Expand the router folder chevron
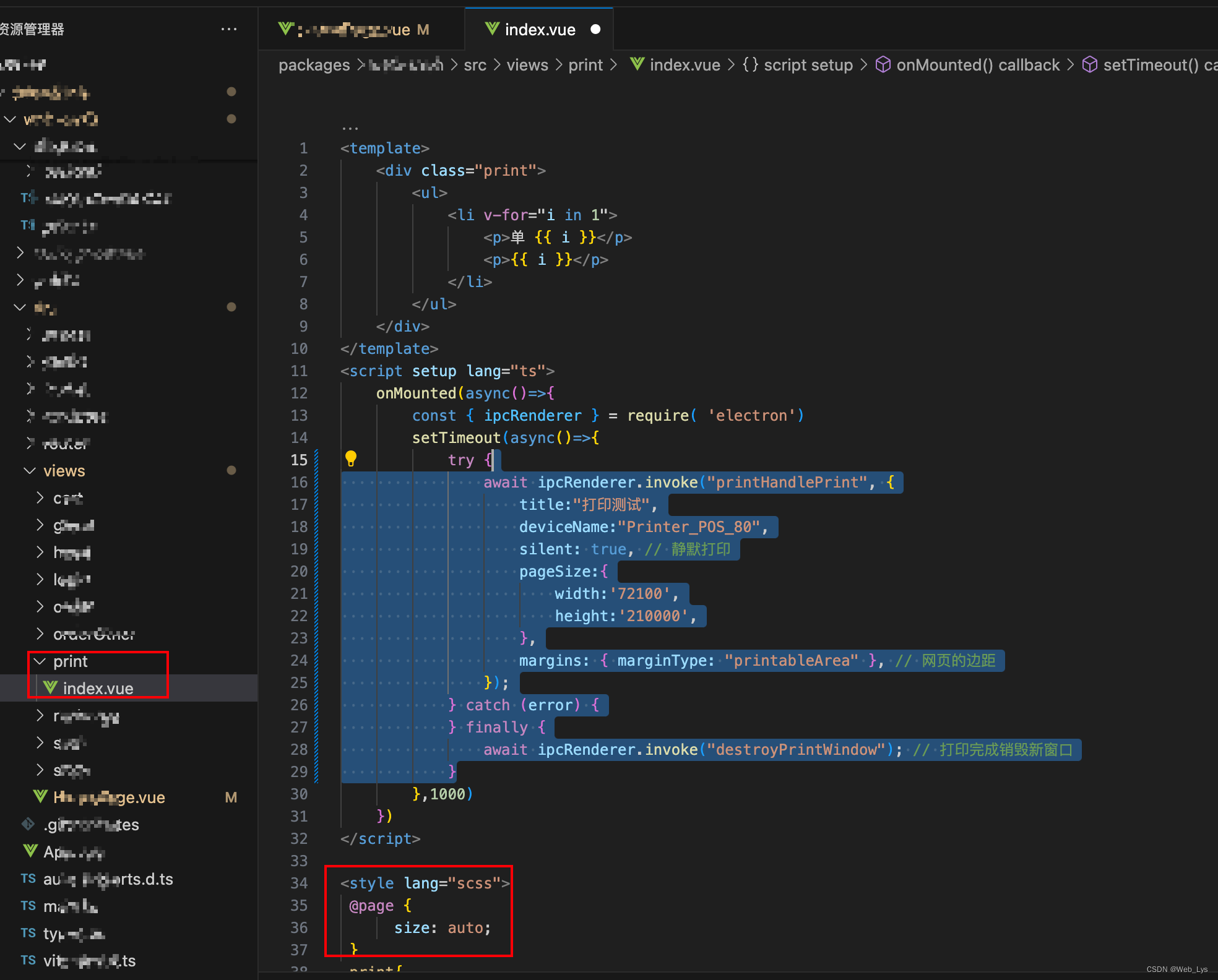The width and height of the screenshot is (1218, 980). 29,444
